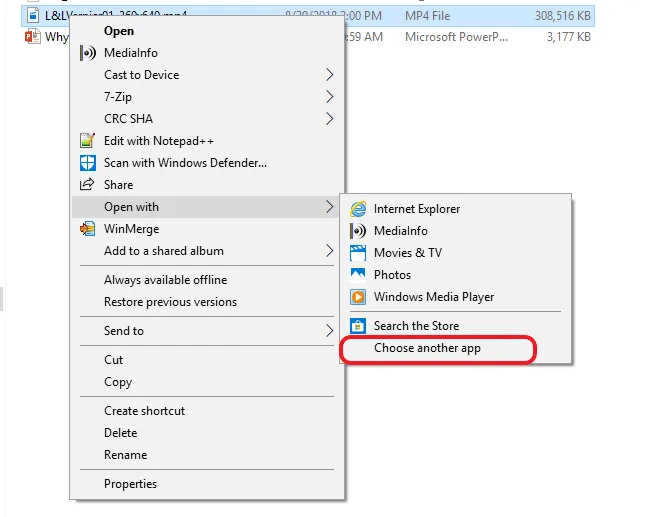This screenshot has width=658, height=517.
Task: Click the Photos app icon
Action: click(x=358, y=275)
